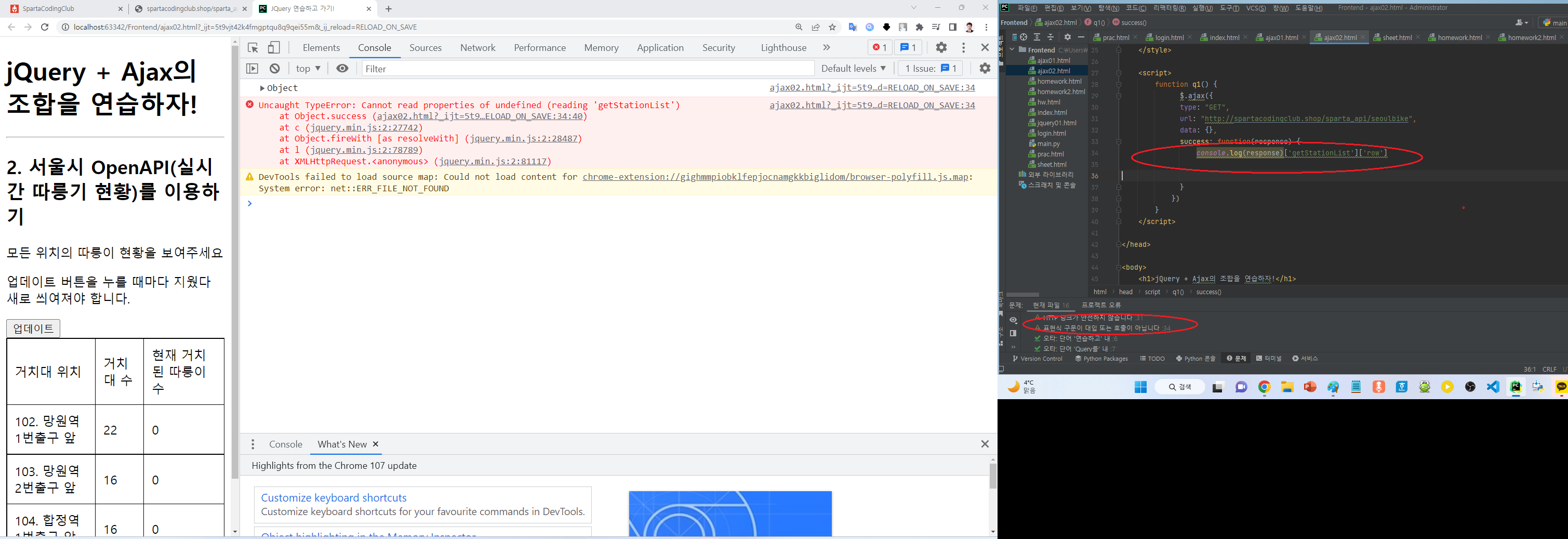
Task: Hide the PyCharm project panel with minus icon
Action: pos(1081,37)
